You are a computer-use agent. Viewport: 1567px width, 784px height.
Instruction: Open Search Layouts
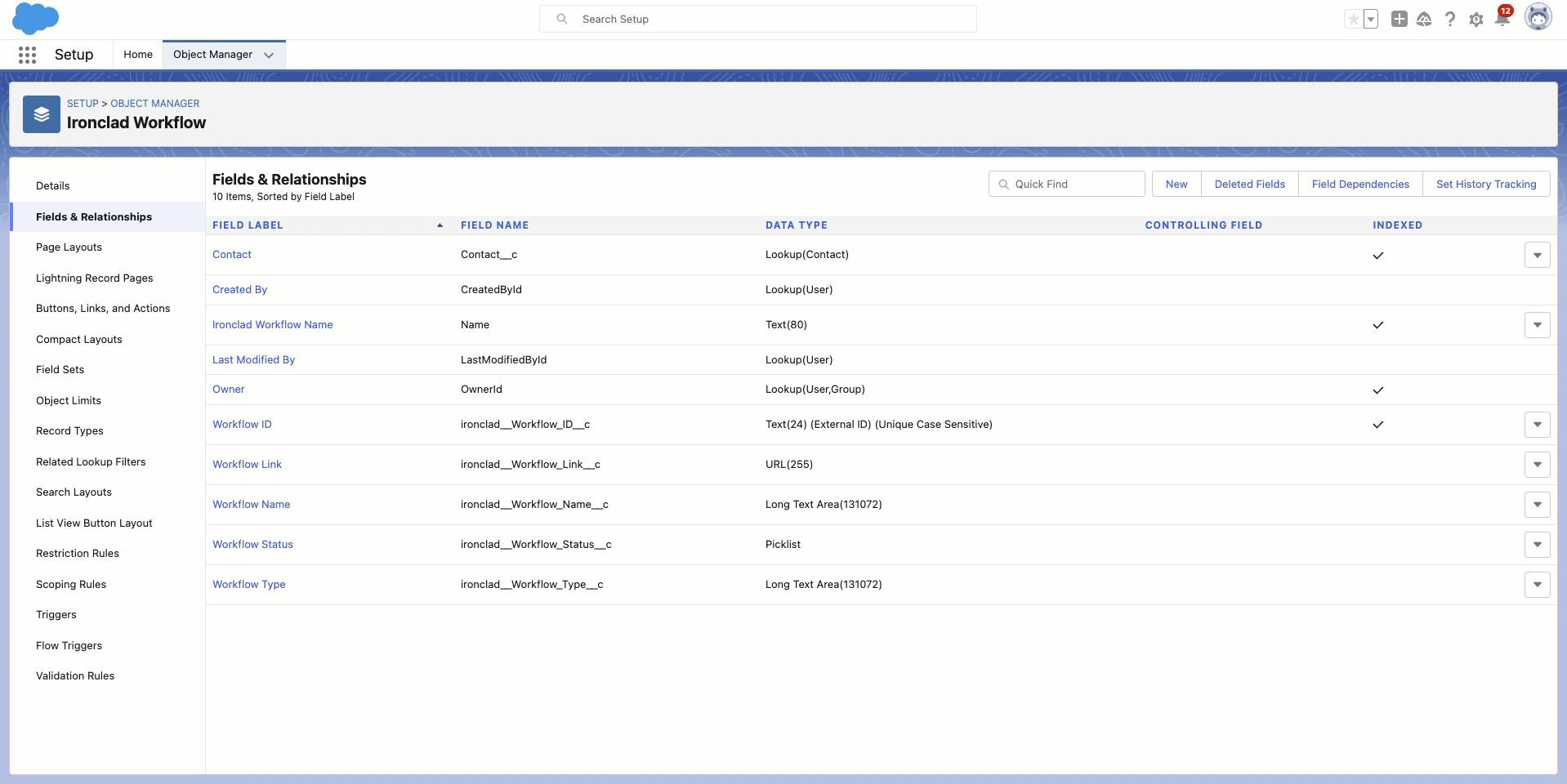pyautogui.click(x=74, y=492)
